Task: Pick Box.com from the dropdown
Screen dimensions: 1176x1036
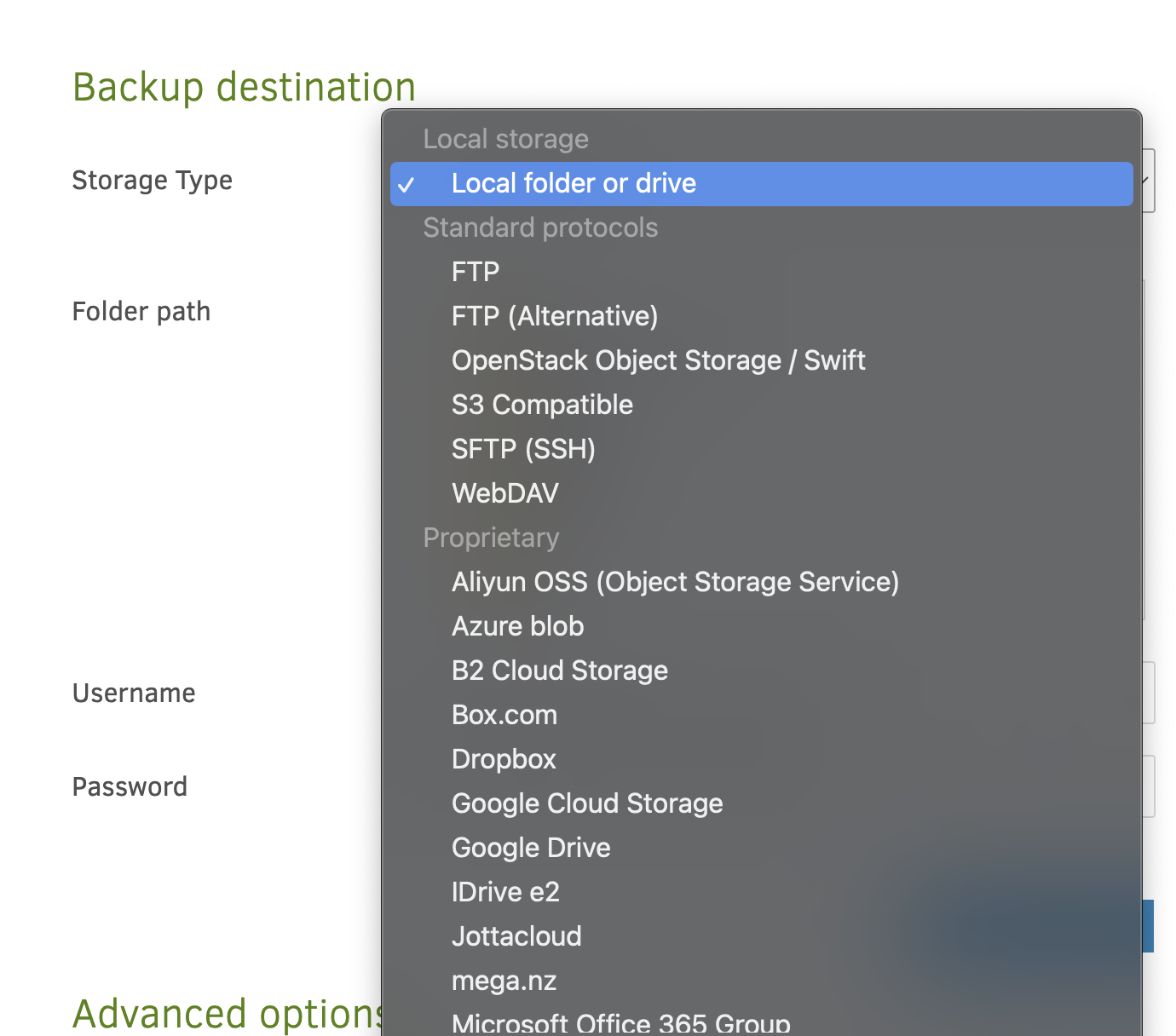Action: tap(761, 715)
